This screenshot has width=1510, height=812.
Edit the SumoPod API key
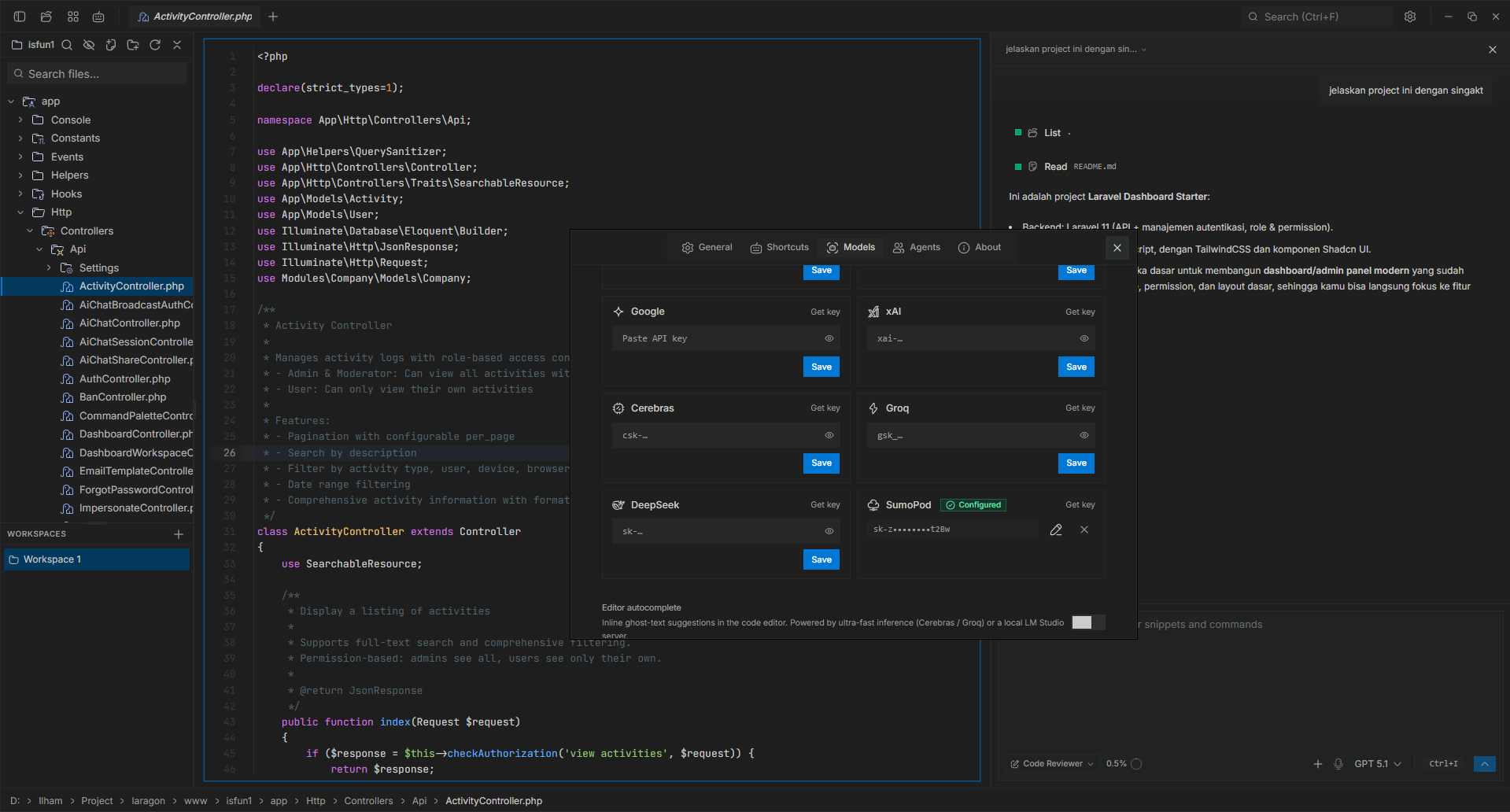click(1056, 530)
